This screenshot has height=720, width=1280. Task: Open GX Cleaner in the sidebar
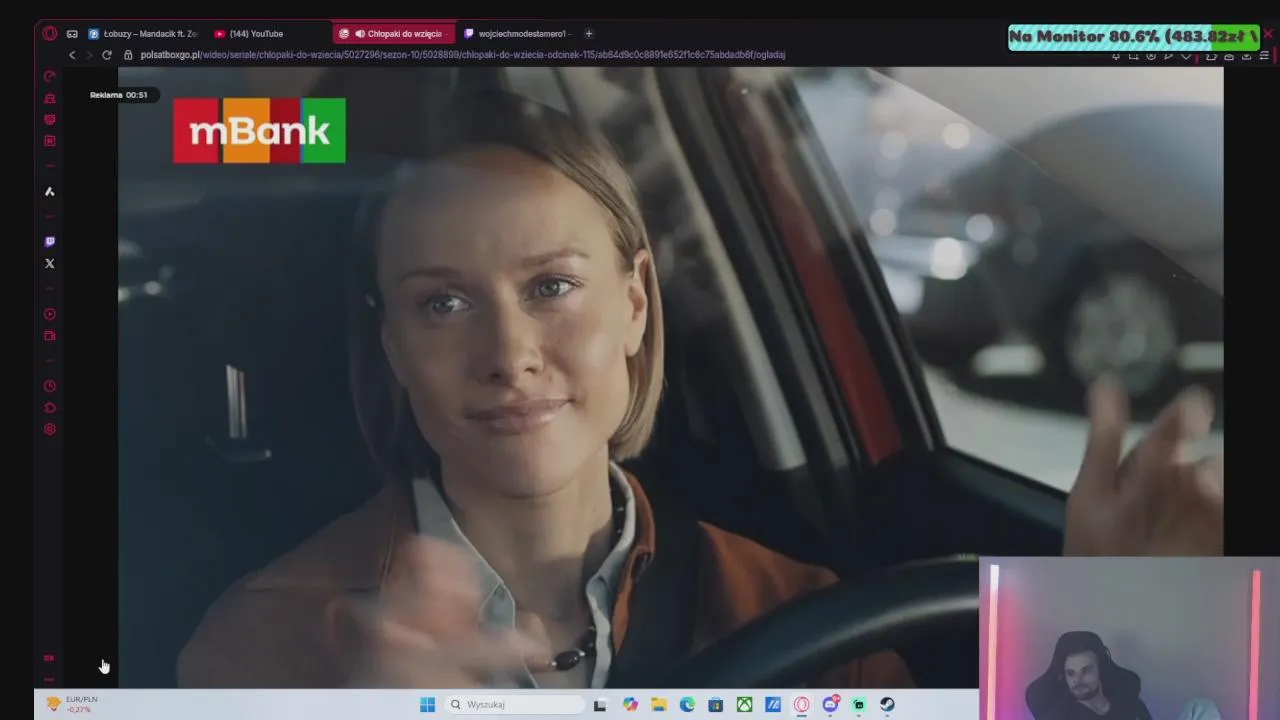(49, 98)
